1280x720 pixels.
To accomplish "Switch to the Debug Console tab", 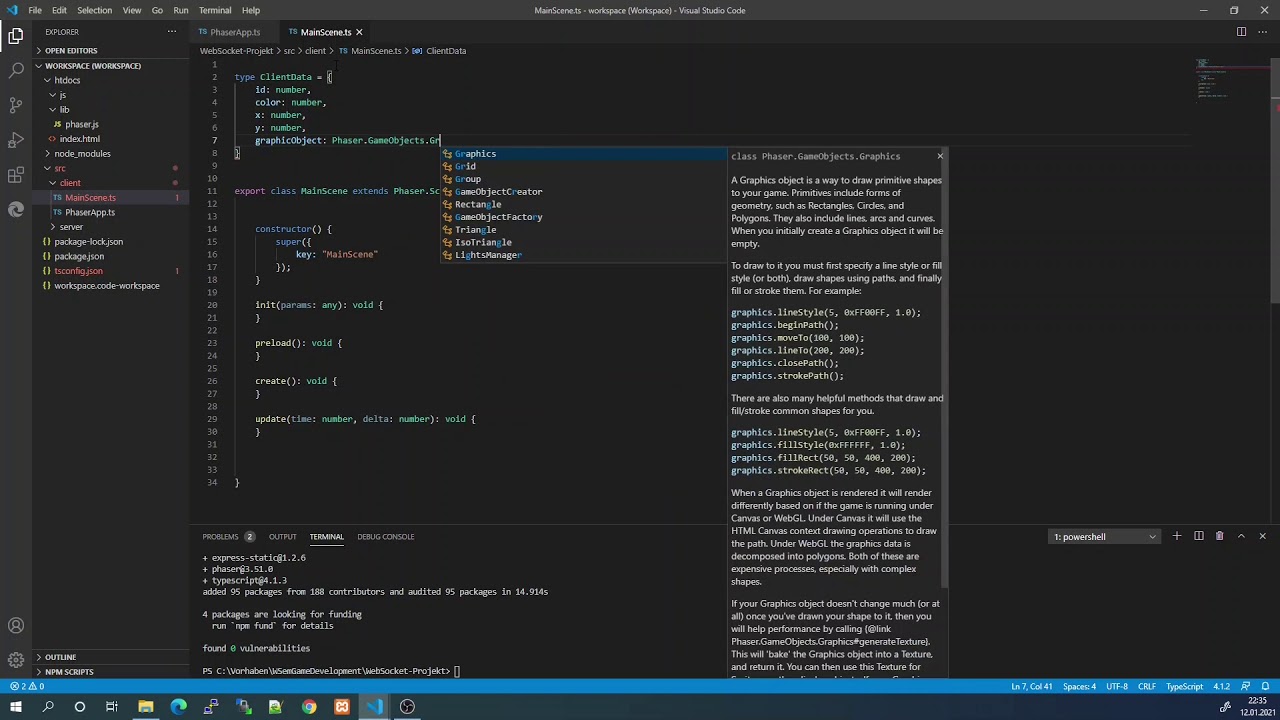I will coord(386,537).
